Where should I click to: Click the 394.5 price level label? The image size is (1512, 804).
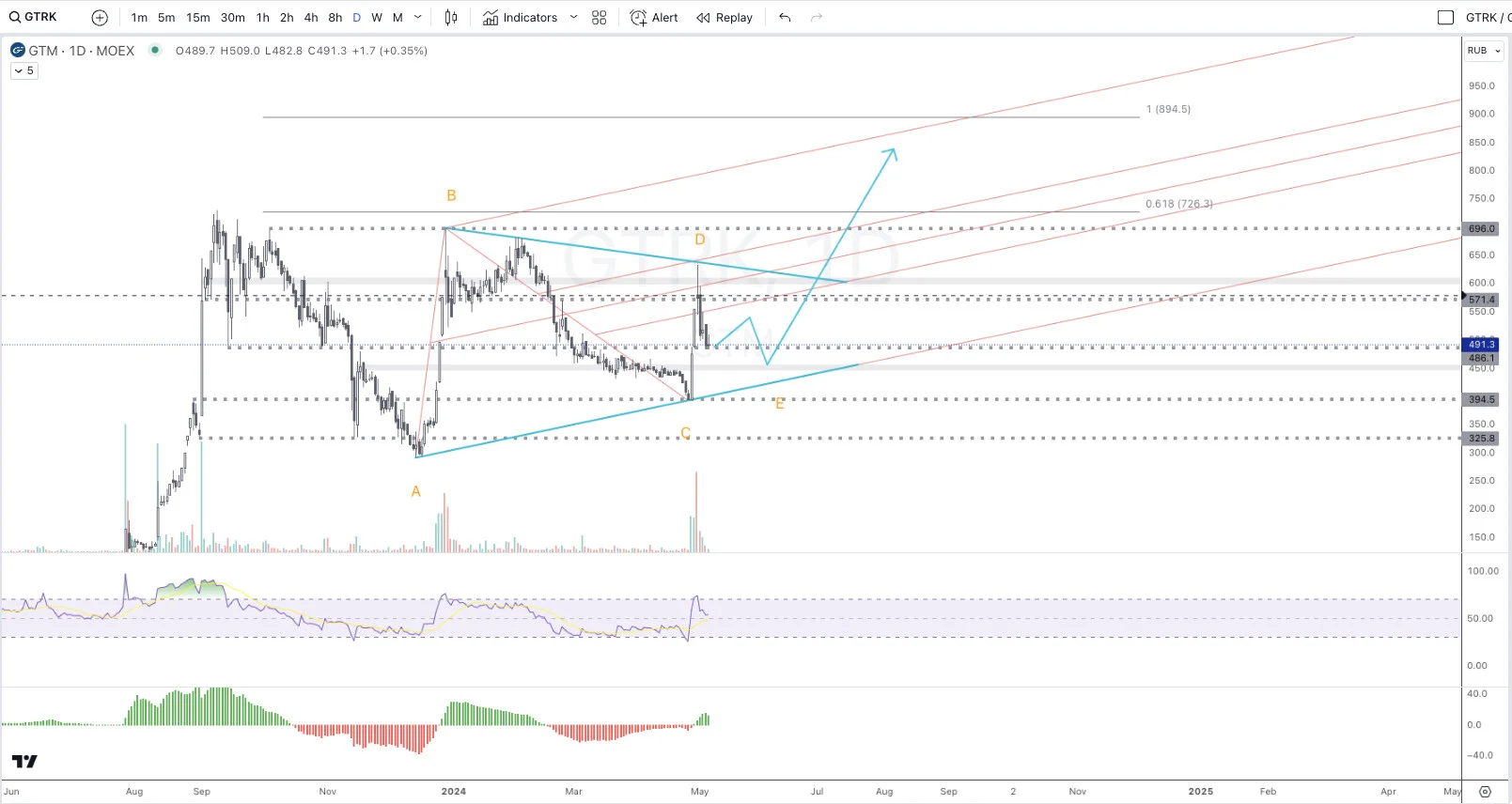tap(1481, 399)
